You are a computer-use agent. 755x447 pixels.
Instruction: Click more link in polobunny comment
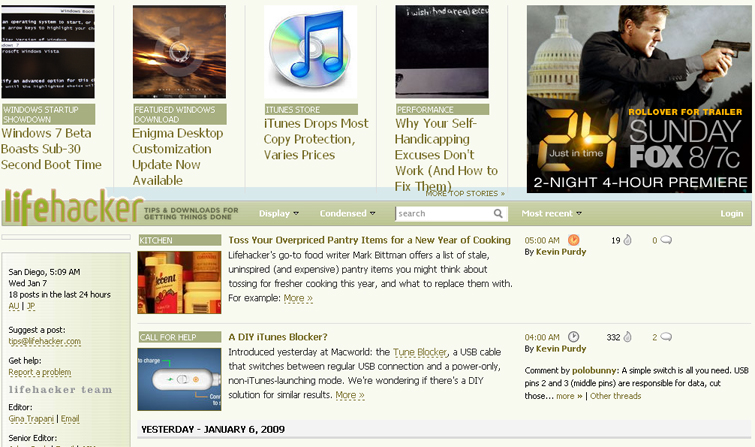click(569, 396)
